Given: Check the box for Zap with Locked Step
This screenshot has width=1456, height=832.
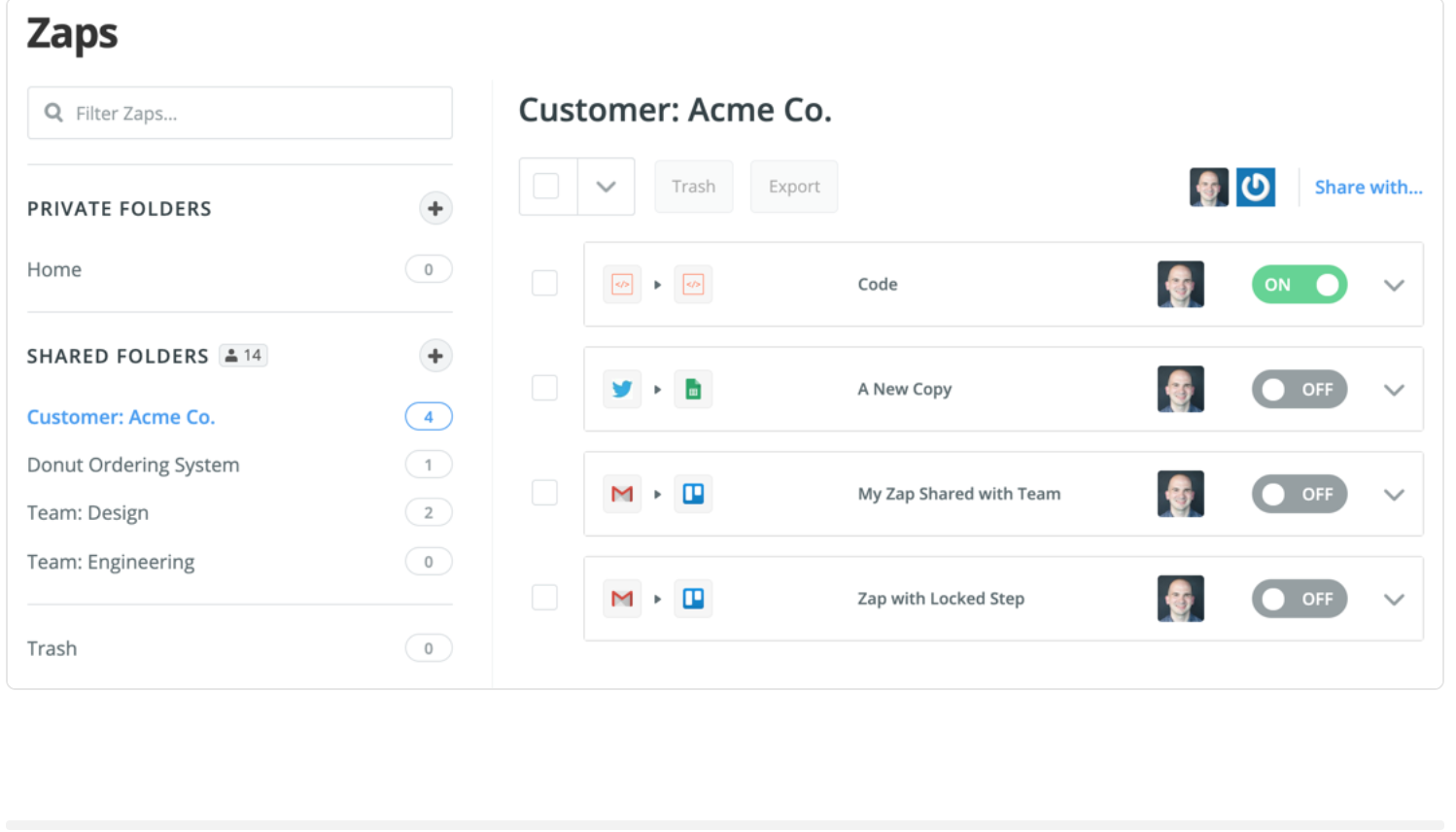Looking at the screenshot, I should click(x=544, y=598).
